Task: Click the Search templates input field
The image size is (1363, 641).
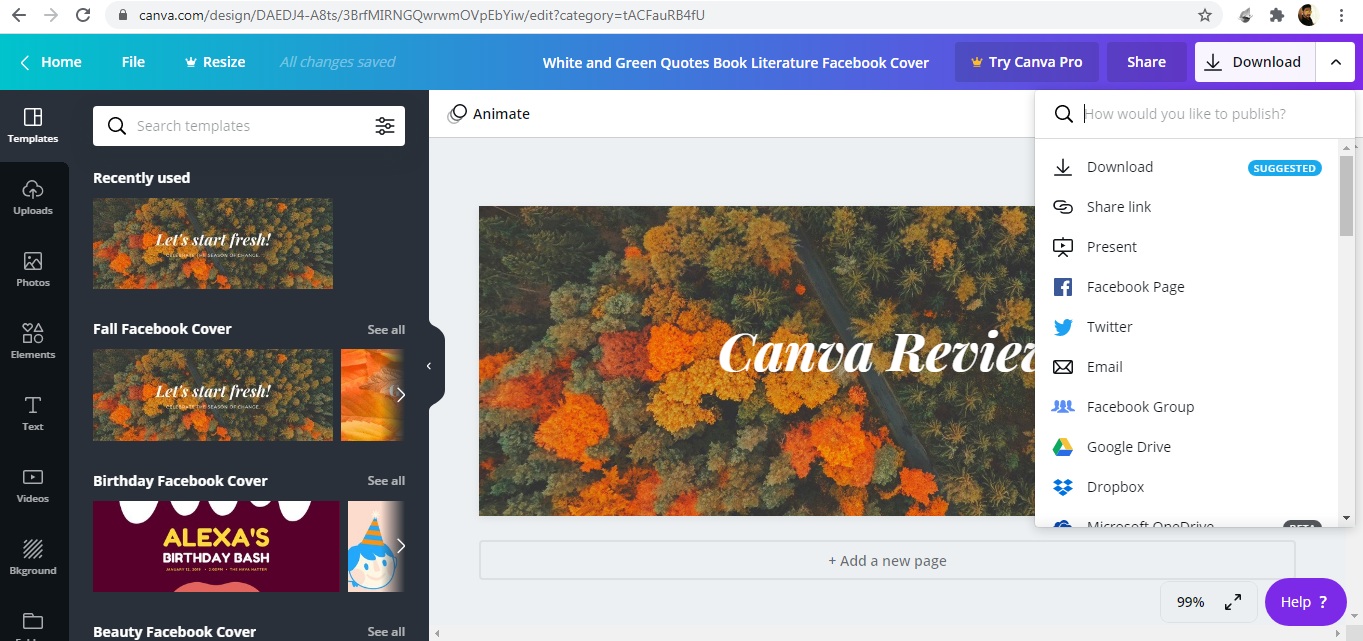Action: 249,126
